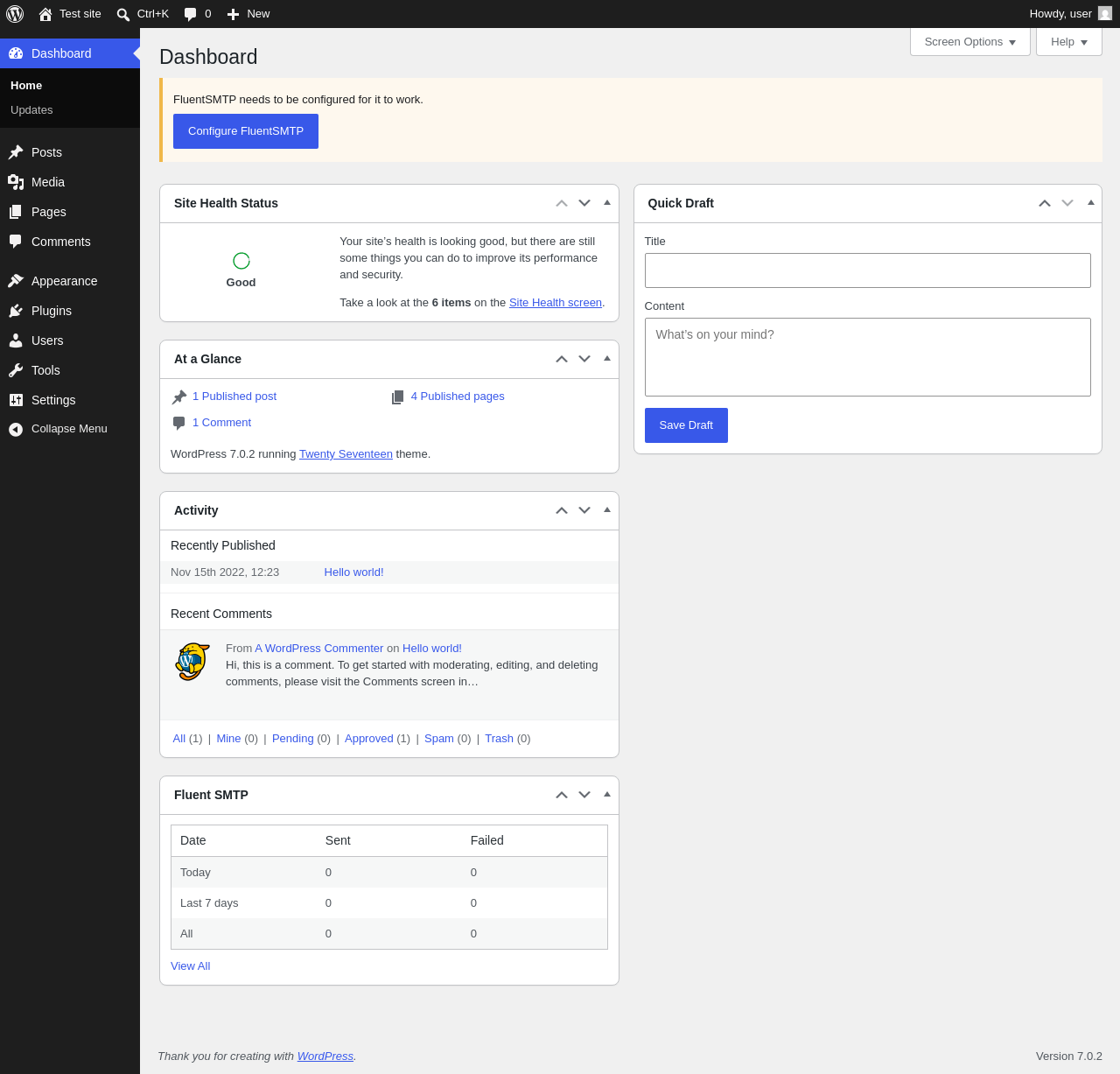
Task: Click the 4 Published pages link
Action: tap(458, 397)
